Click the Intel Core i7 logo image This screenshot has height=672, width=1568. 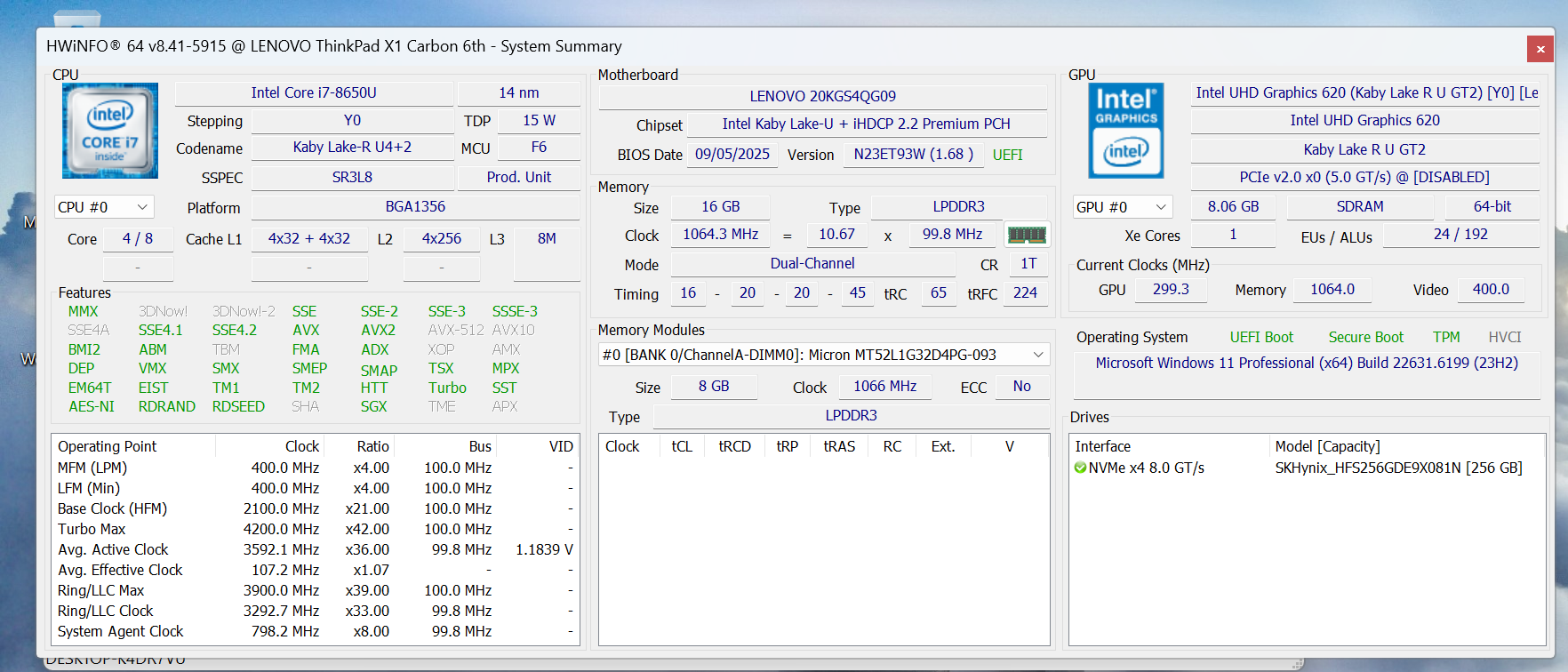point(110,131)
